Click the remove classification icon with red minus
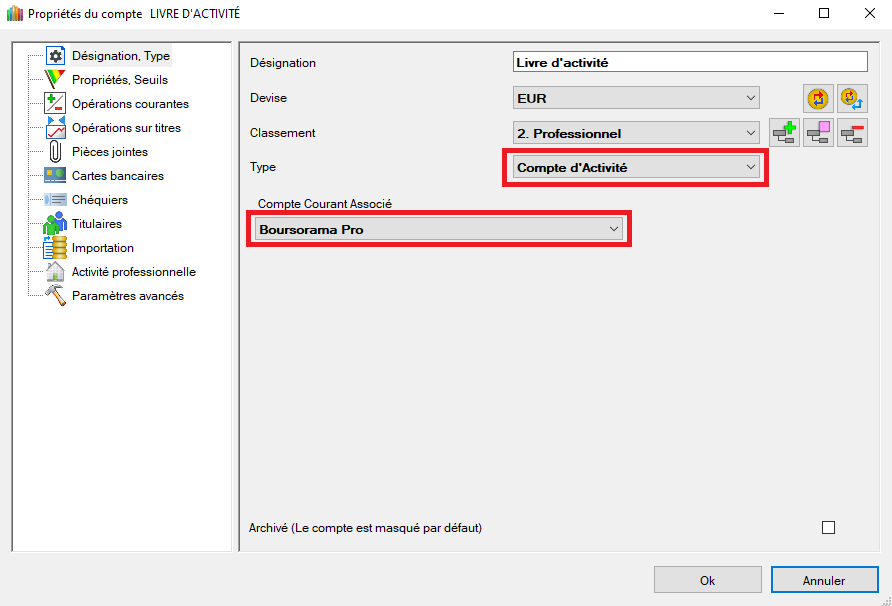Viewport: 892px width, 606px height. pos(852,133)
